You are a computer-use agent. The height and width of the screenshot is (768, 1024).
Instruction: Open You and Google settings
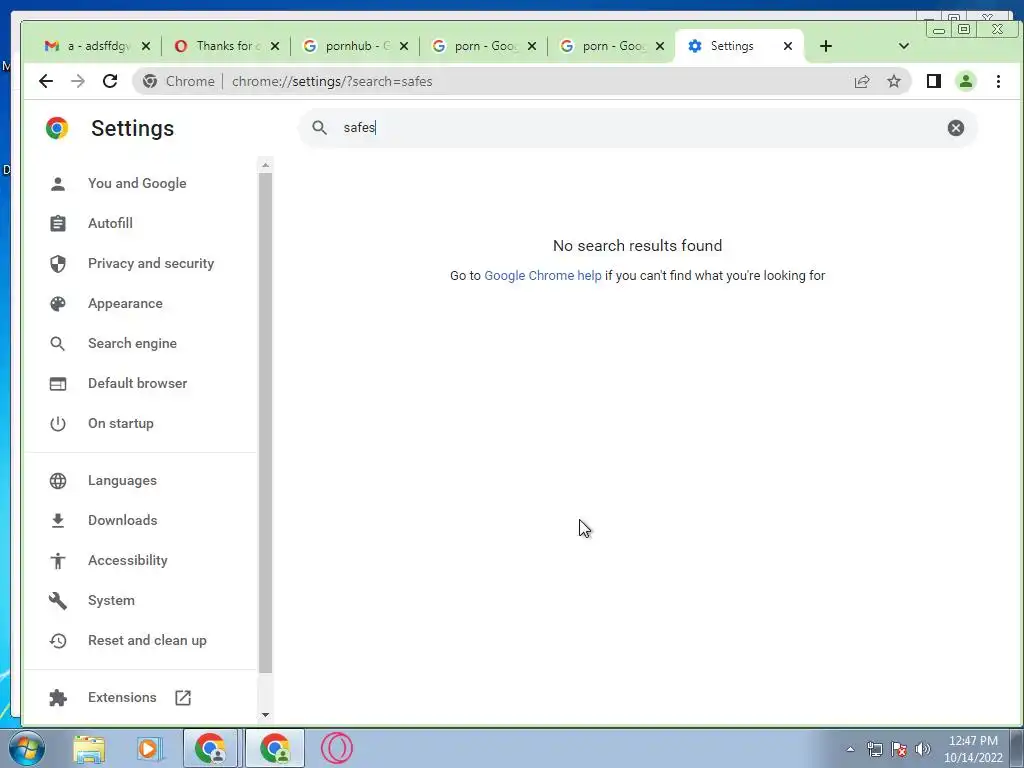pyautogui.click(x=137, y=184)
